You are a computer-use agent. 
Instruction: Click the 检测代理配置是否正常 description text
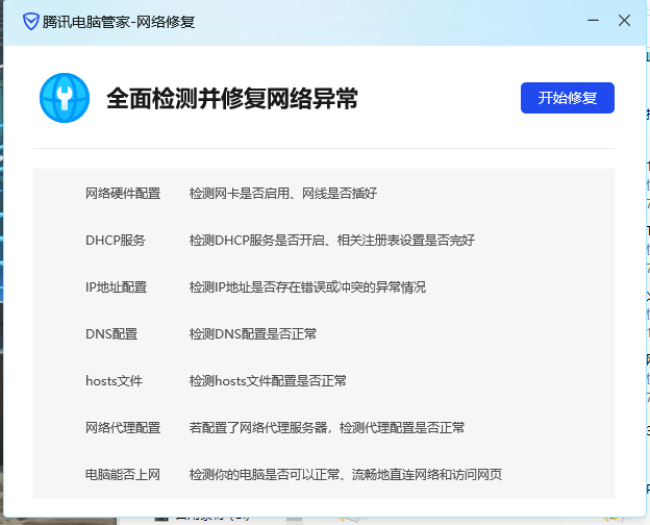327,427
